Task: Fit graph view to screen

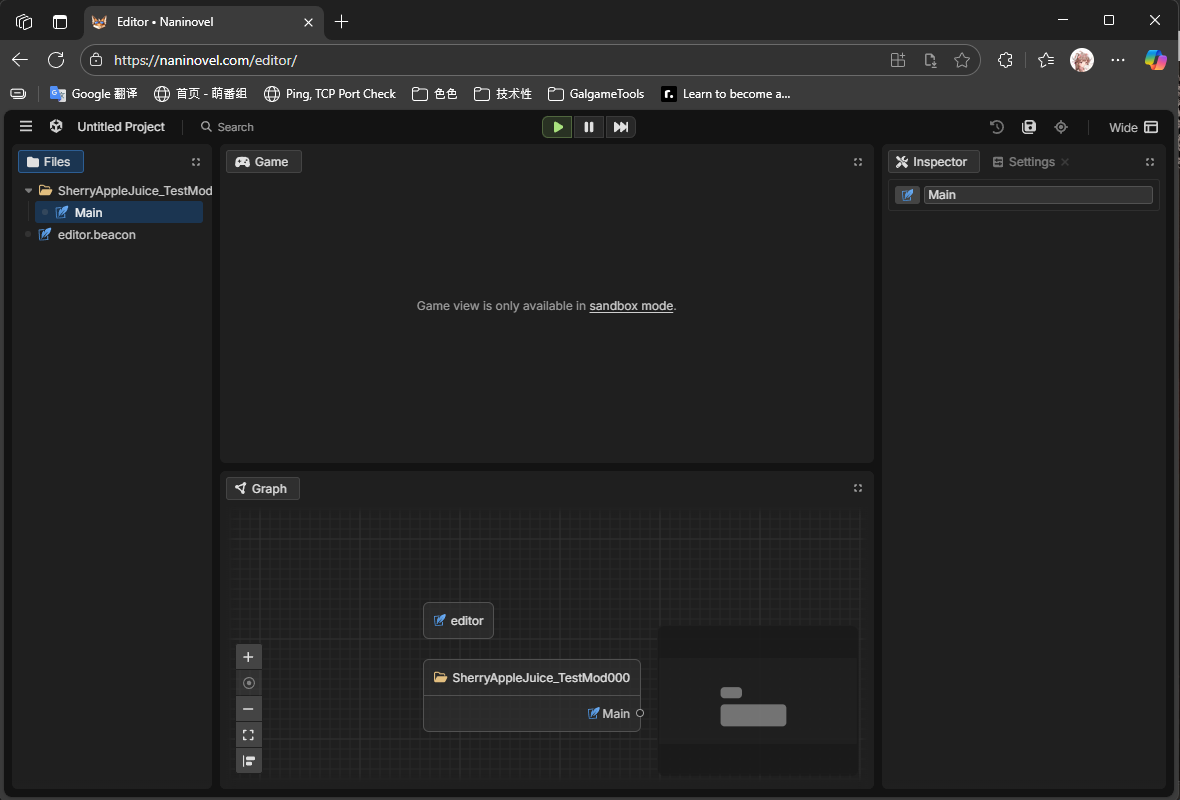Action: click(249, 735)
